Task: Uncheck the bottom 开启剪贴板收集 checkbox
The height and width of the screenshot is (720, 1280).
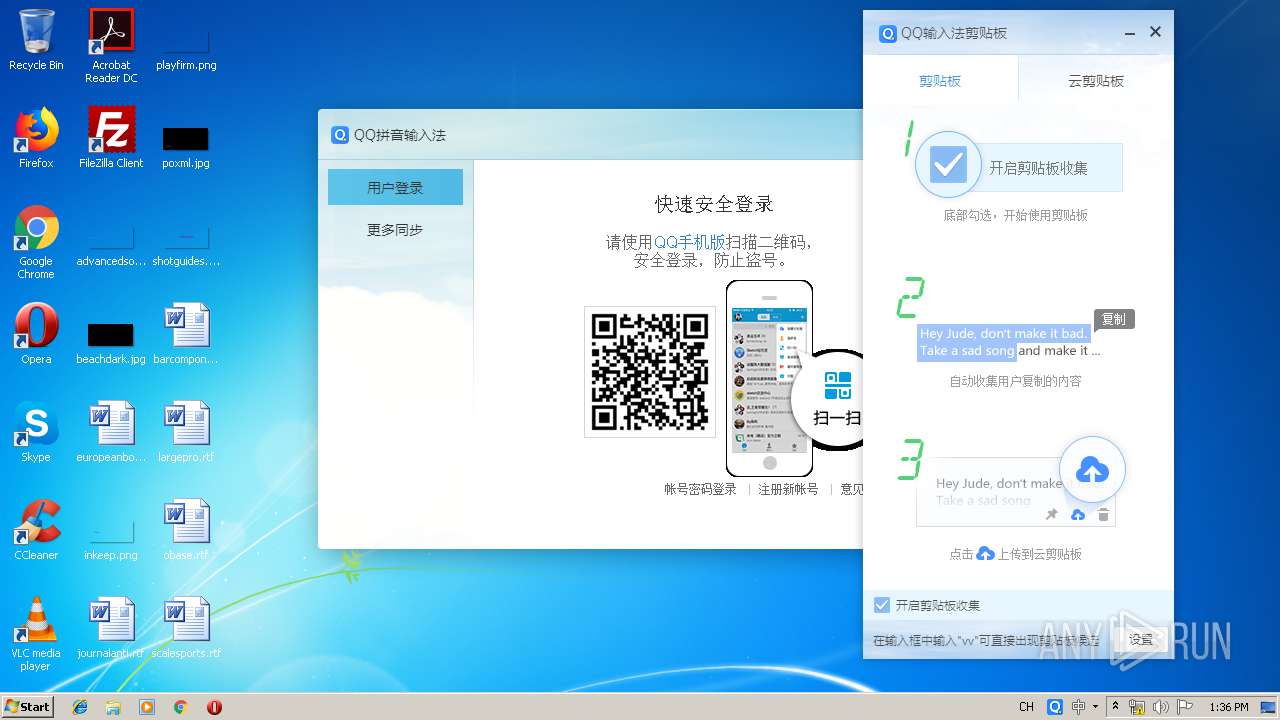Action: click(881, 605)
